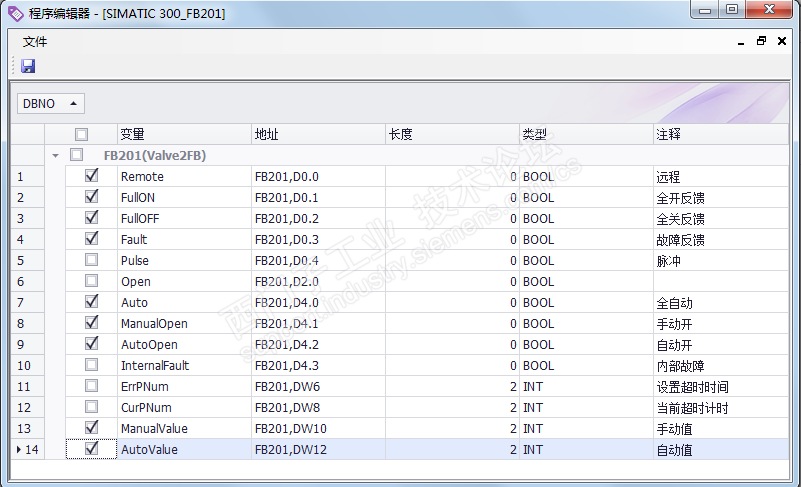Click the 全自动 comment cell
Viewport: 801px width, 487px height.
click(x=721, y=303)
